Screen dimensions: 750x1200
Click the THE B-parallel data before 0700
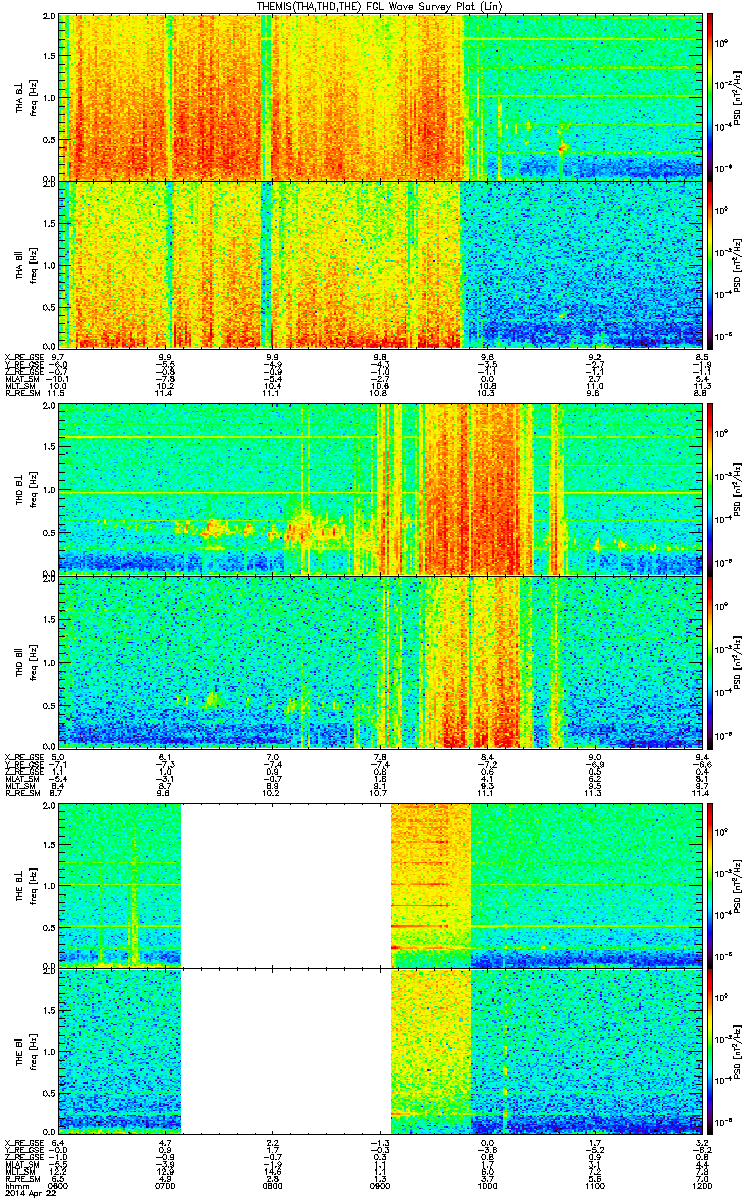(120, 1052)
